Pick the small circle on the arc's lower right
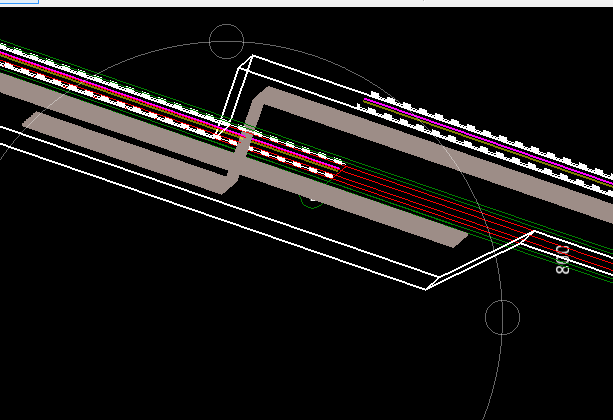 point(502,317)
